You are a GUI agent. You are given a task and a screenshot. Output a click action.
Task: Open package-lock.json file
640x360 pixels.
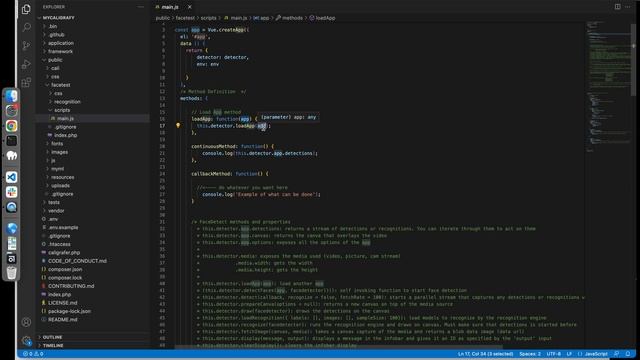(x=69, y=311)
